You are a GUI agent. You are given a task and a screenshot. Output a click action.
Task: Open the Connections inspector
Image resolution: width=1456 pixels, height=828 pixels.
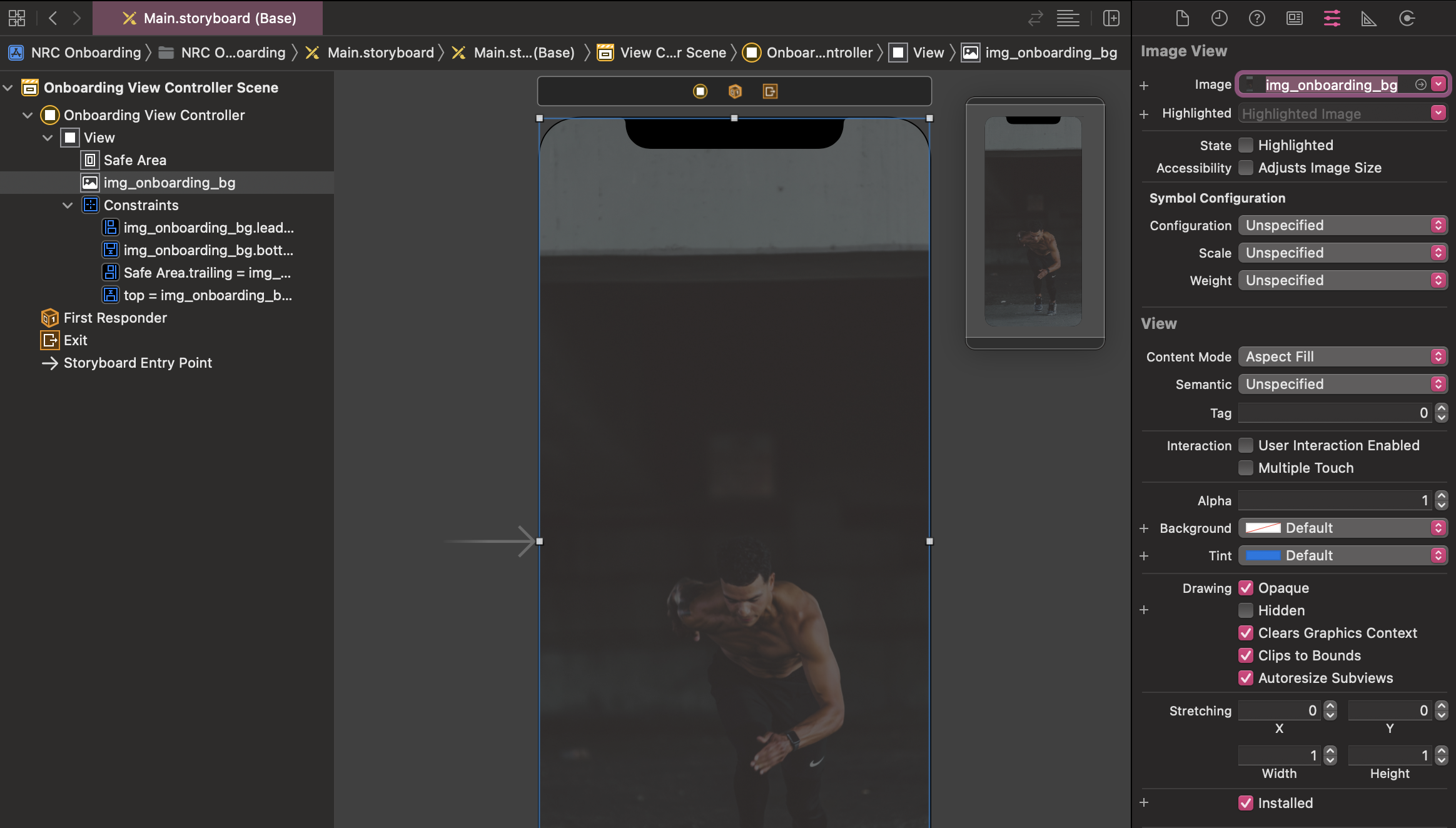(1407, 18)
